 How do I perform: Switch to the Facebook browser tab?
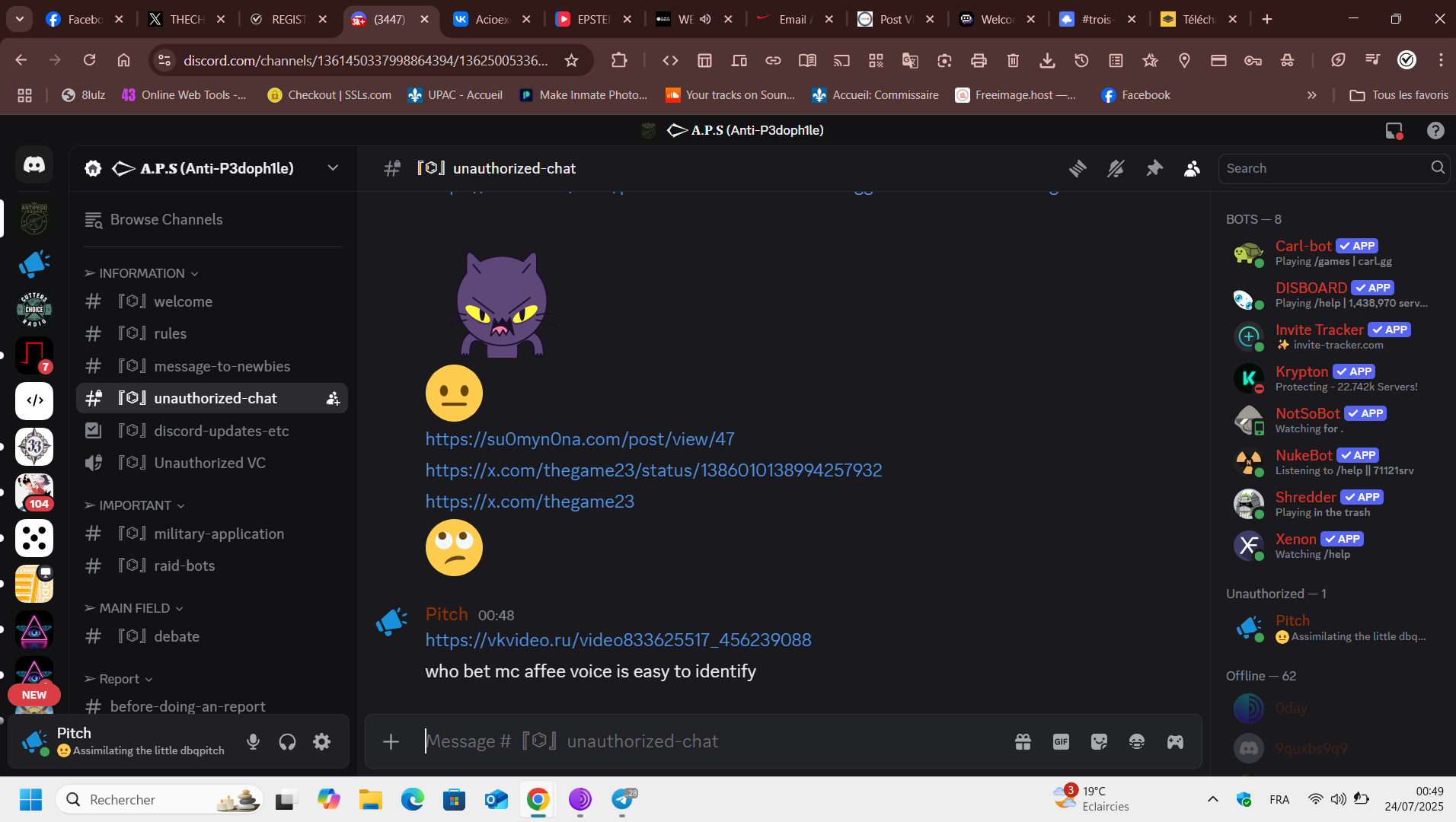84,19
